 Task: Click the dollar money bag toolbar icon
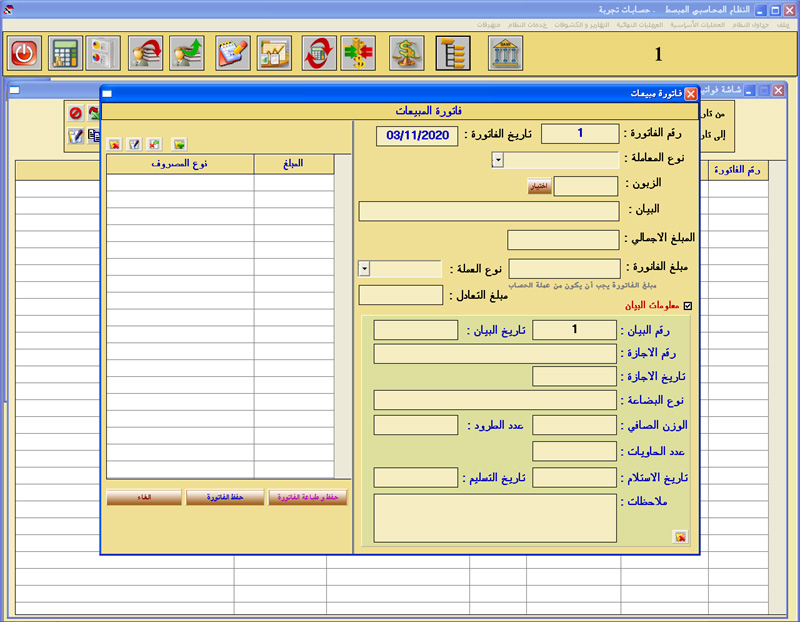click(406, 52)
